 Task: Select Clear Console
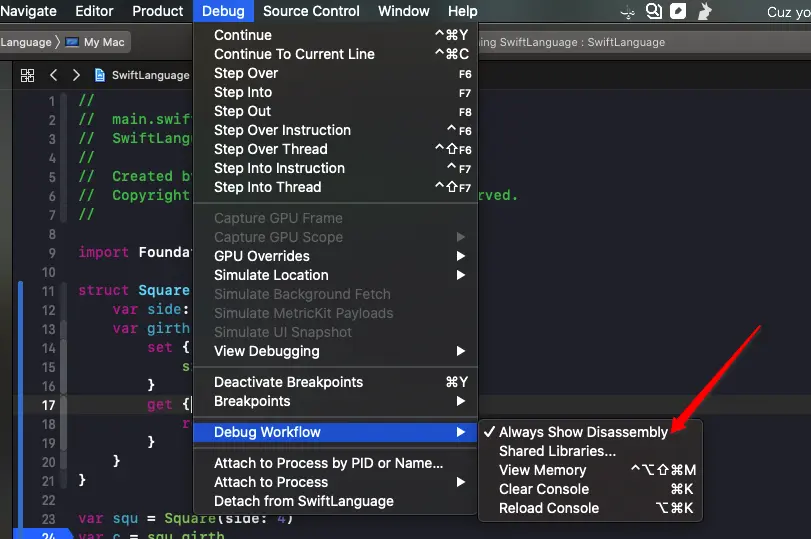pyautogui.click(x=544, y=489)
